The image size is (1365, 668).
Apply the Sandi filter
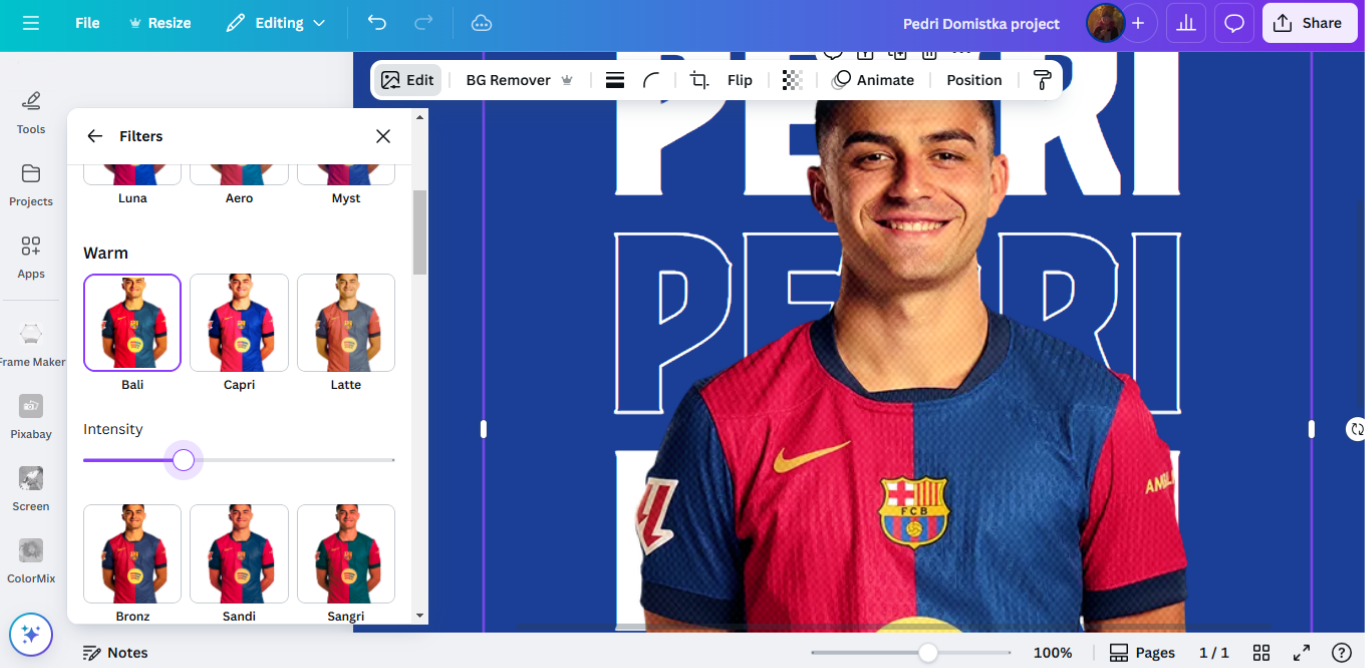239,553
